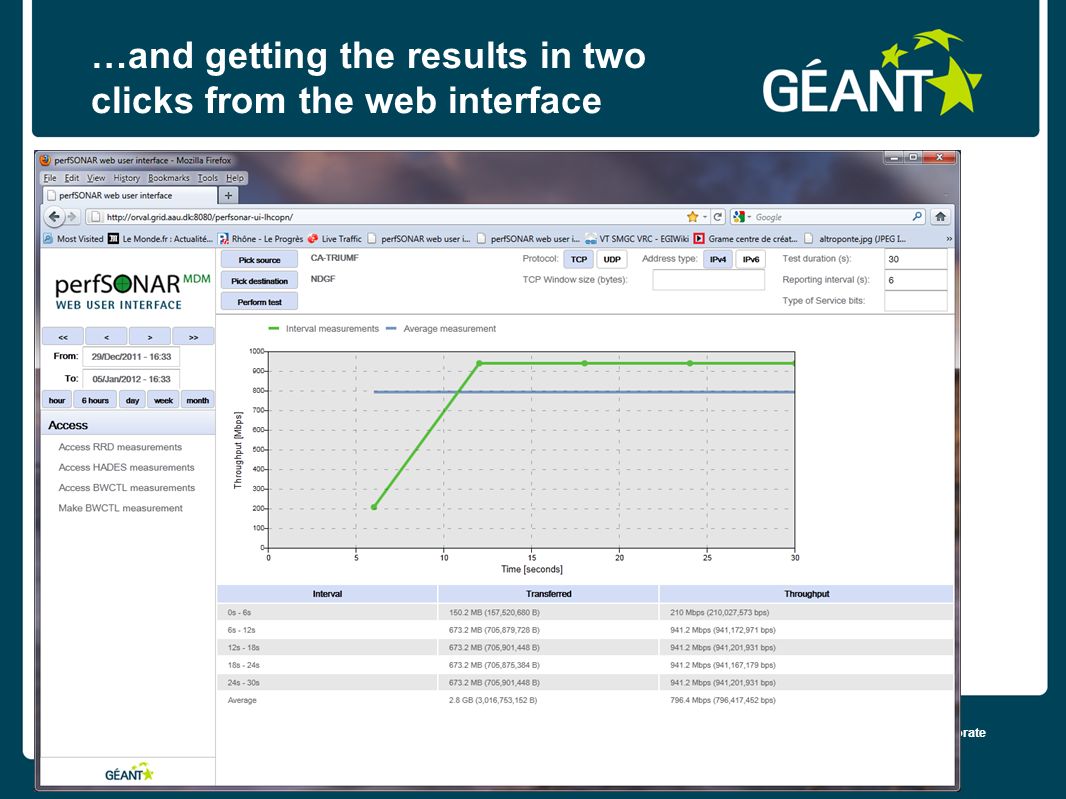Click the Transferred column header
Screen dimensions: 1066x799
[549, 594]
